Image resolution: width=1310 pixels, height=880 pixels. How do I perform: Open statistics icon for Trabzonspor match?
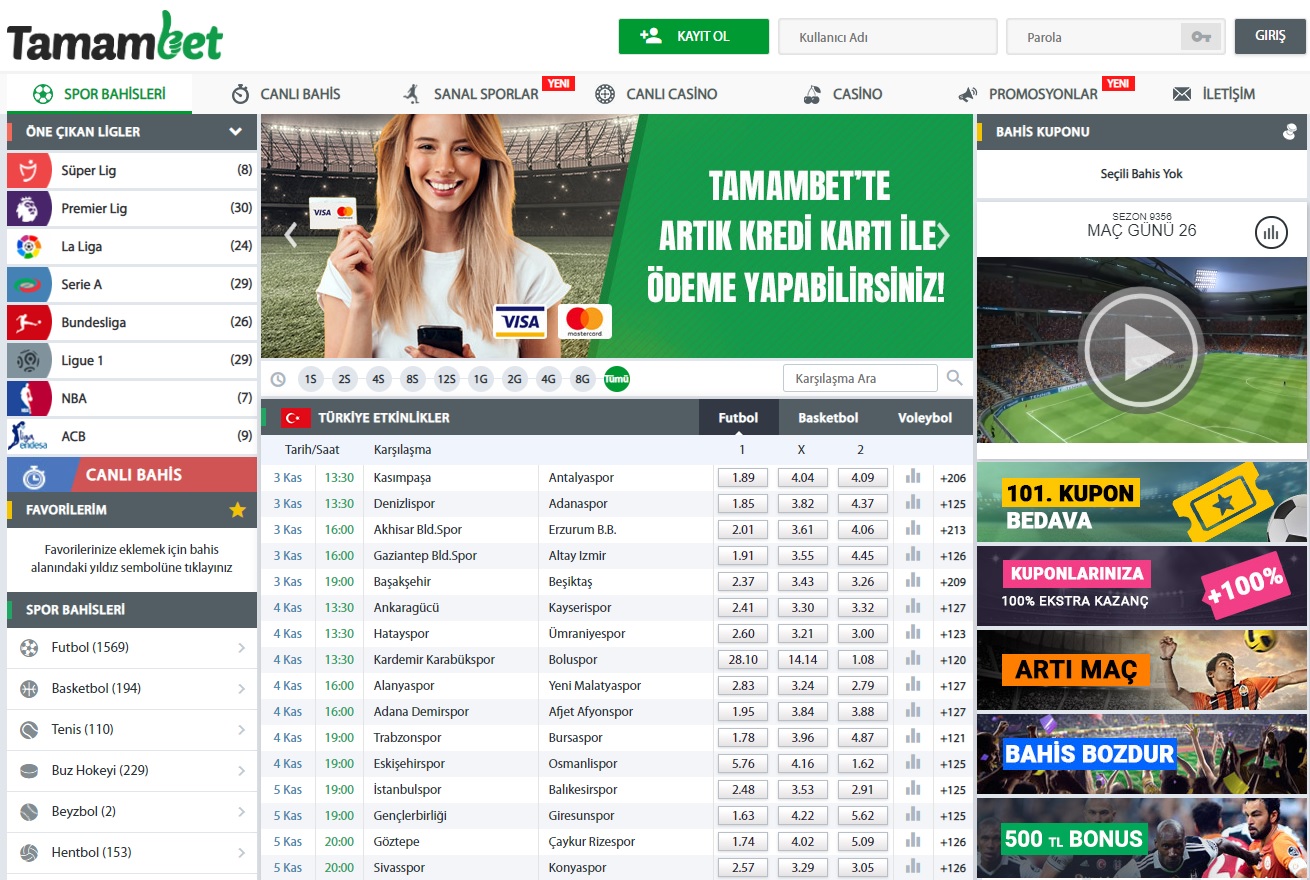[913, 737]
